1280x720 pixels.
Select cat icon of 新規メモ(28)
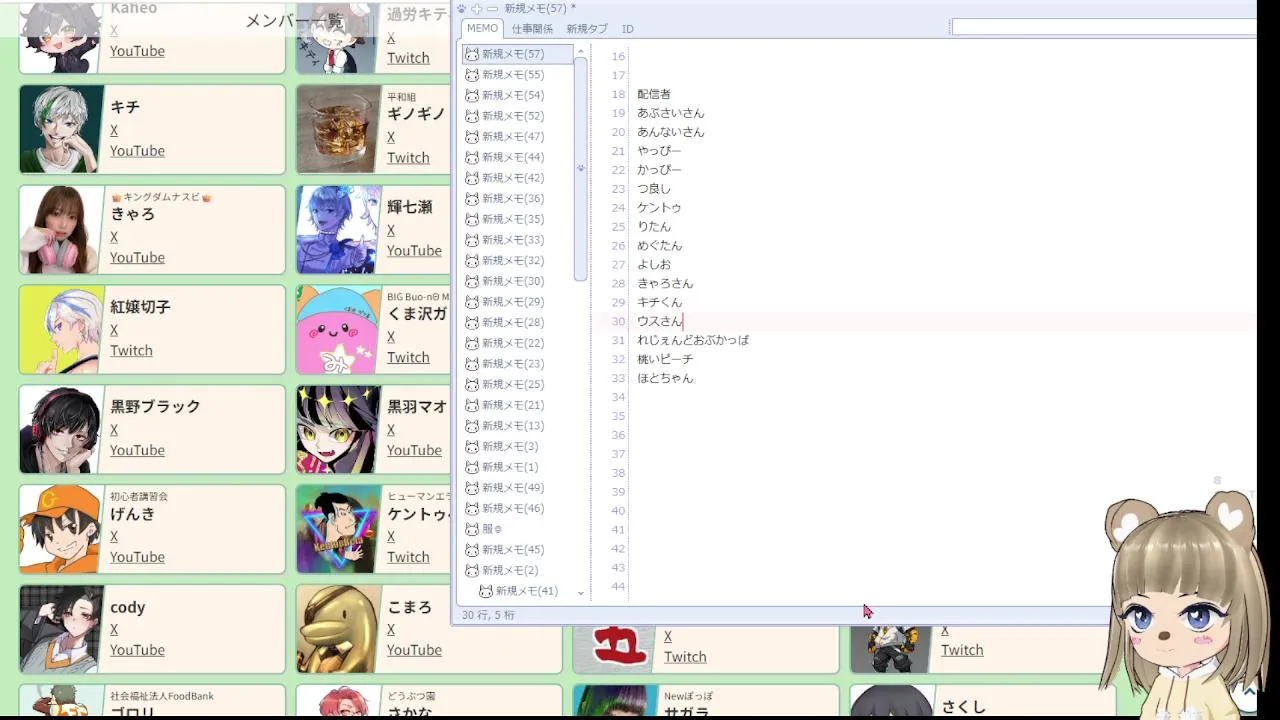[472, 322]
